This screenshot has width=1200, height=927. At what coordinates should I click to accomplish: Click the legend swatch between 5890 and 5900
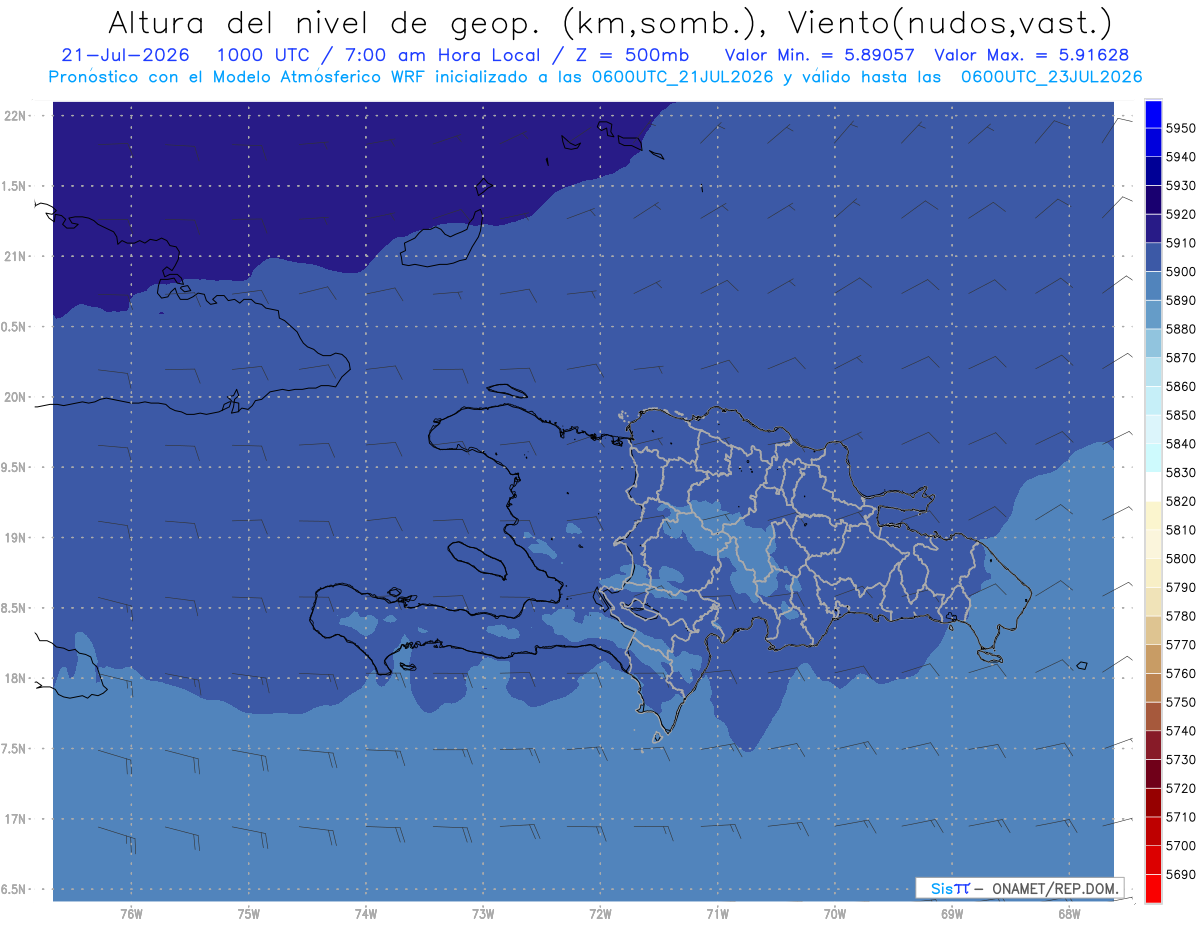[1153, 286]
